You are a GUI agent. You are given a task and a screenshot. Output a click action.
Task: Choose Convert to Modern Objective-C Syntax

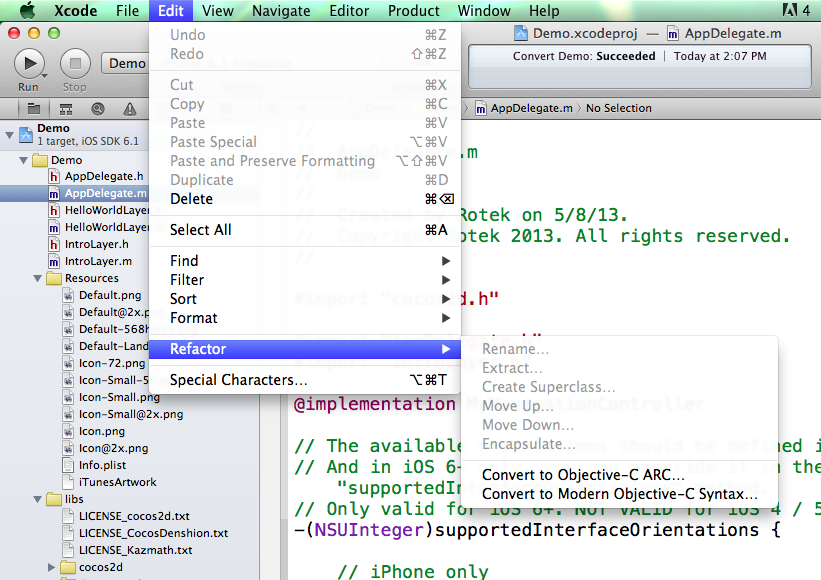coord(619,494)
